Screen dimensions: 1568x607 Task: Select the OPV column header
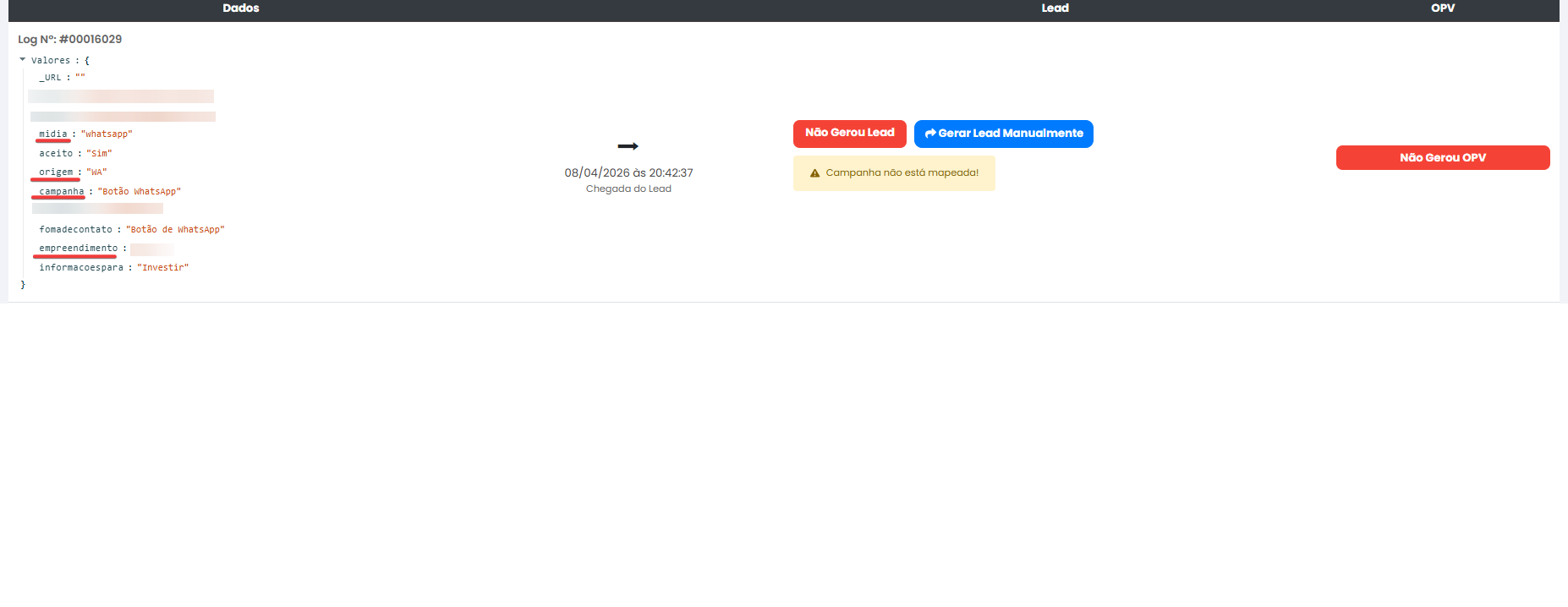coord(1442,8)
